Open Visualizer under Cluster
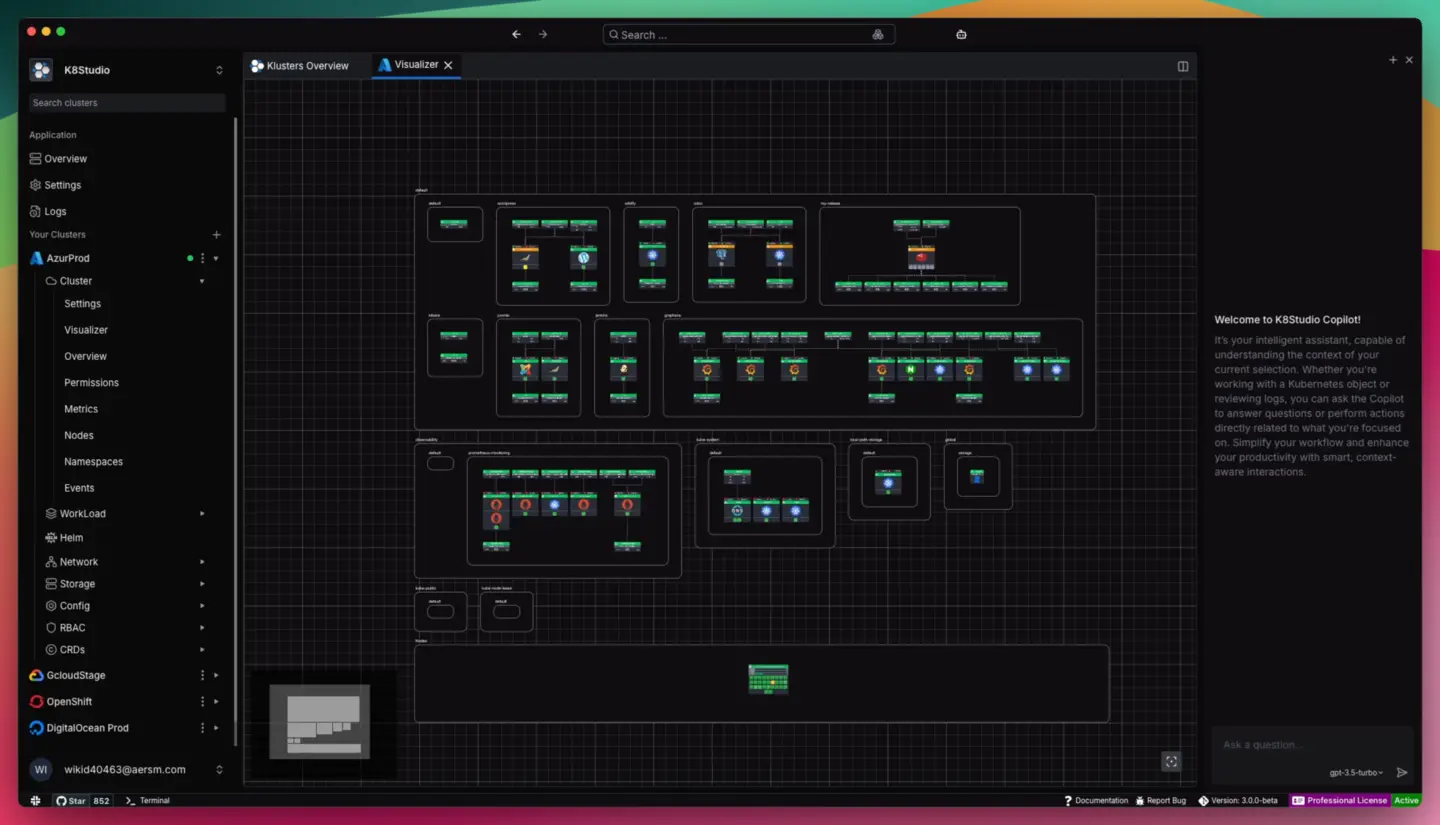This screenshot has height=825, width=1440. point(86,330)
